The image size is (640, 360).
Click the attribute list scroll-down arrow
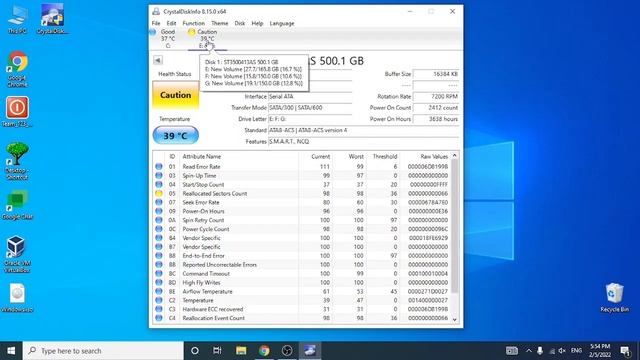pos(455,320)
